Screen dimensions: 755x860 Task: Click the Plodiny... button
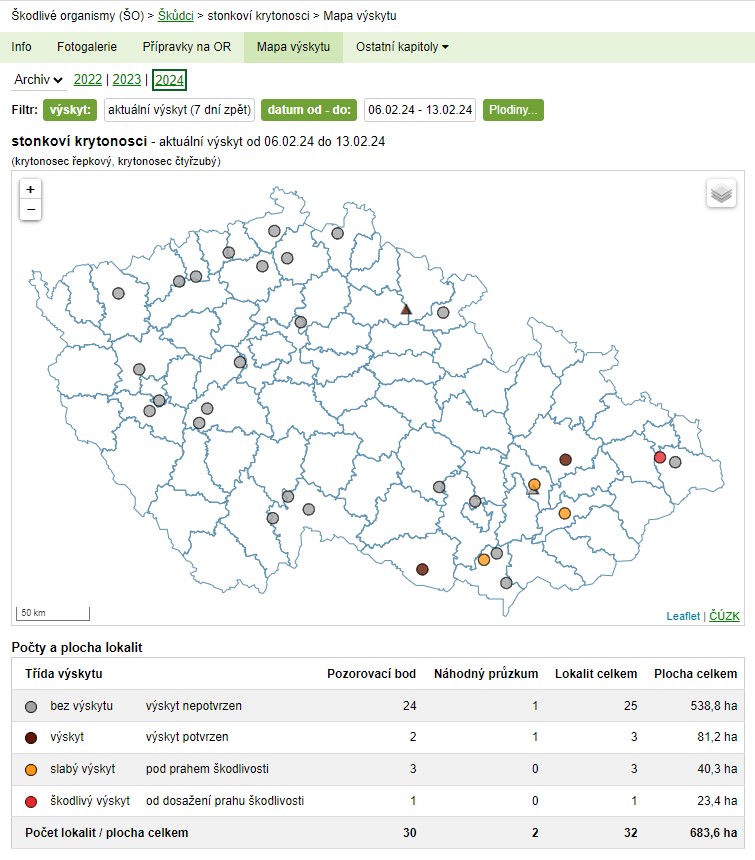point(513,110)
